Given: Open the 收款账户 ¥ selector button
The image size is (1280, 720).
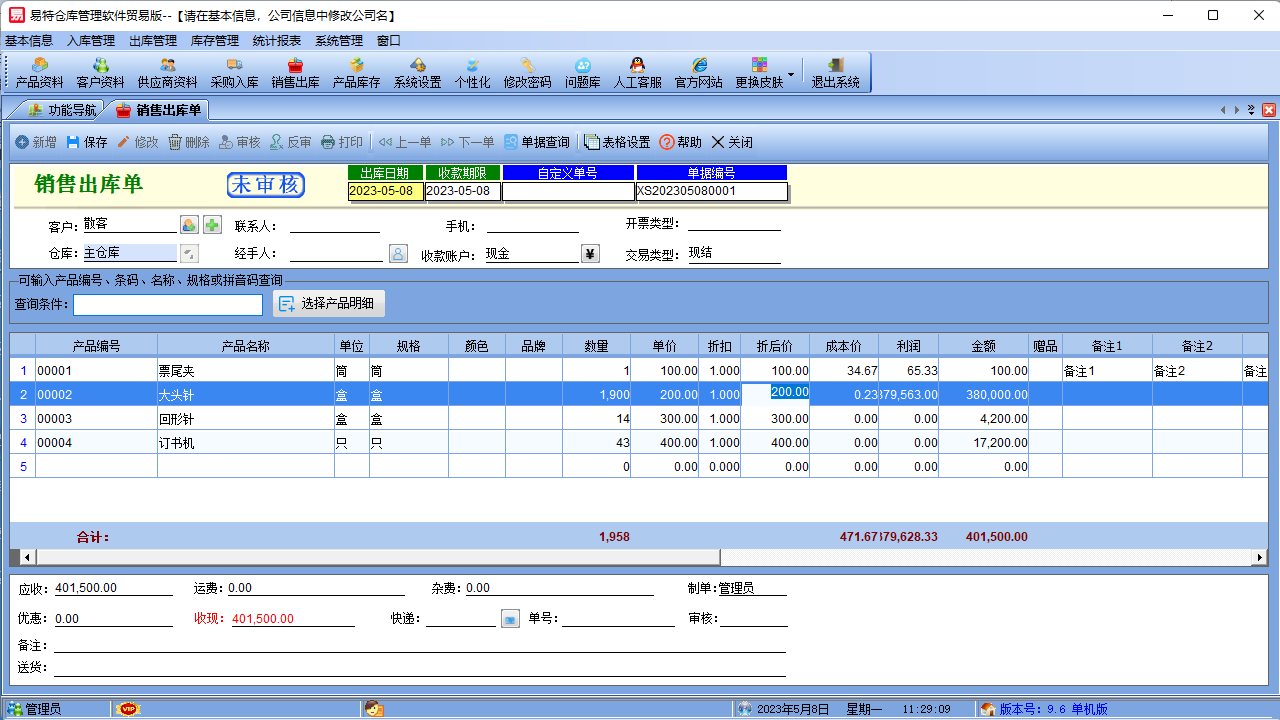Looking at the screenshot, I should click(x=590, y=254).
